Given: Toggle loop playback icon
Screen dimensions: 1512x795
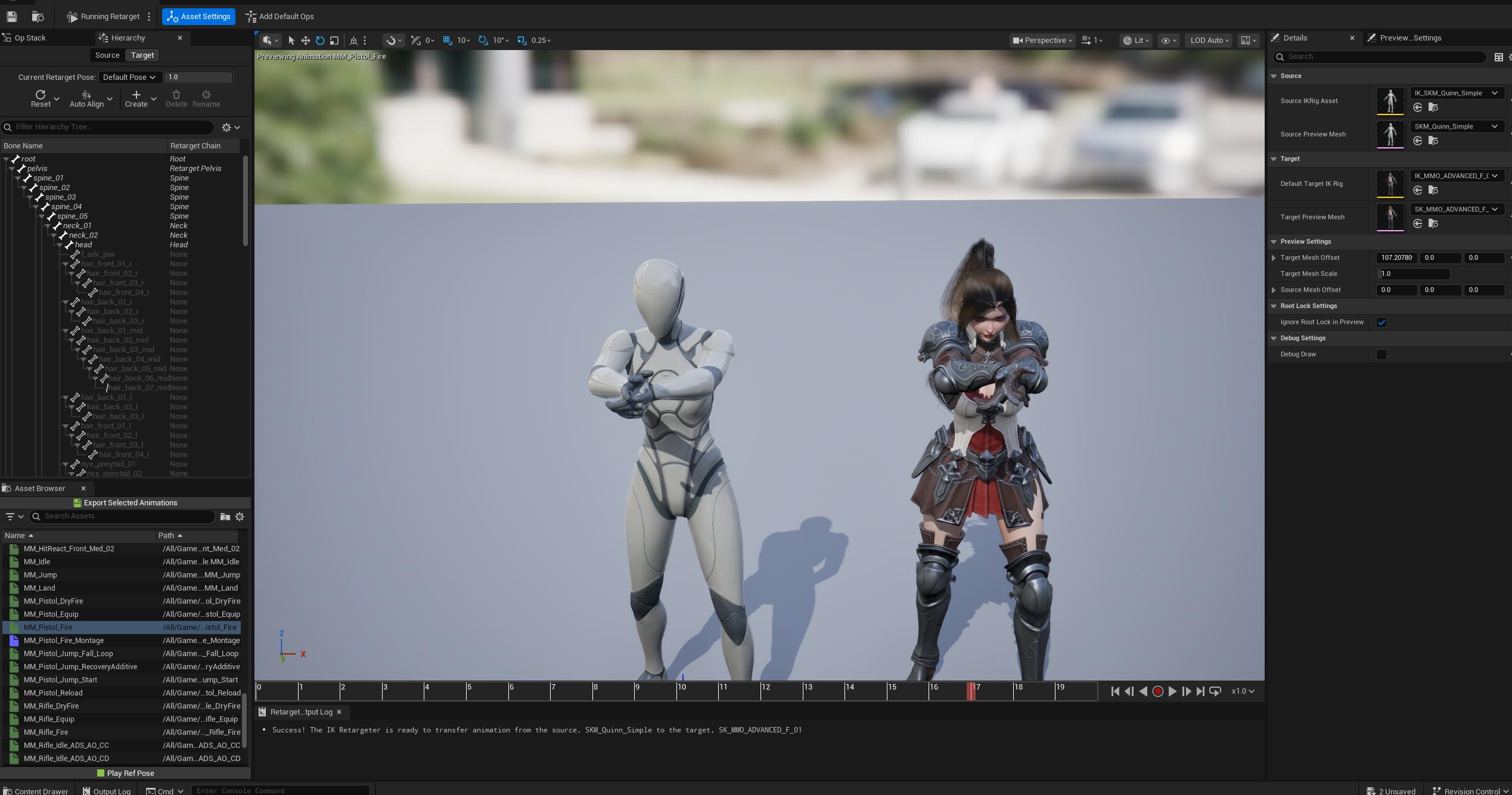Looking at the screenshot, I should (1215, 691).
